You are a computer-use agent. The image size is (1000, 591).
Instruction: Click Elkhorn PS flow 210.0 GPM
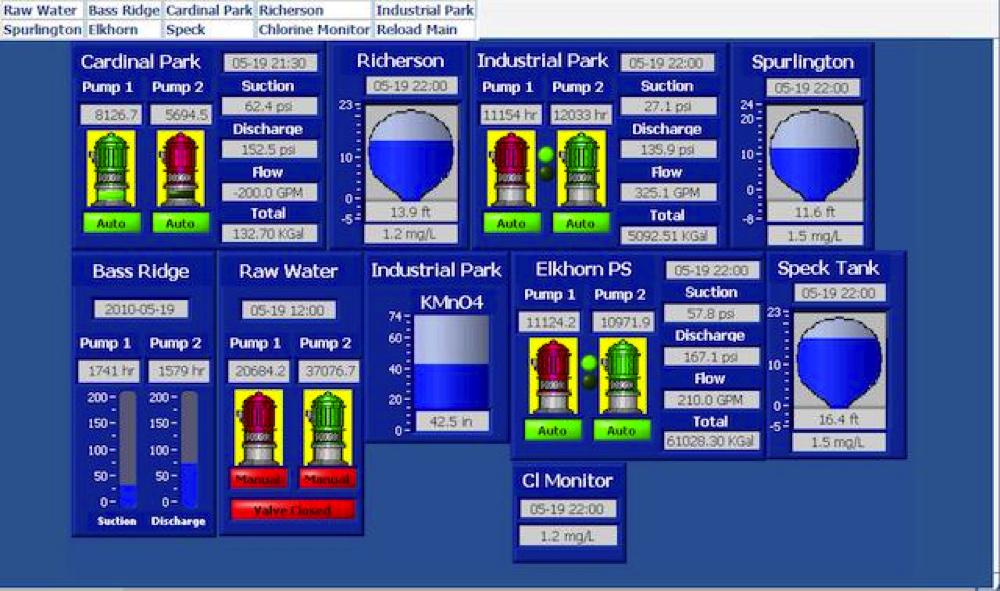[x=711, y=400]
